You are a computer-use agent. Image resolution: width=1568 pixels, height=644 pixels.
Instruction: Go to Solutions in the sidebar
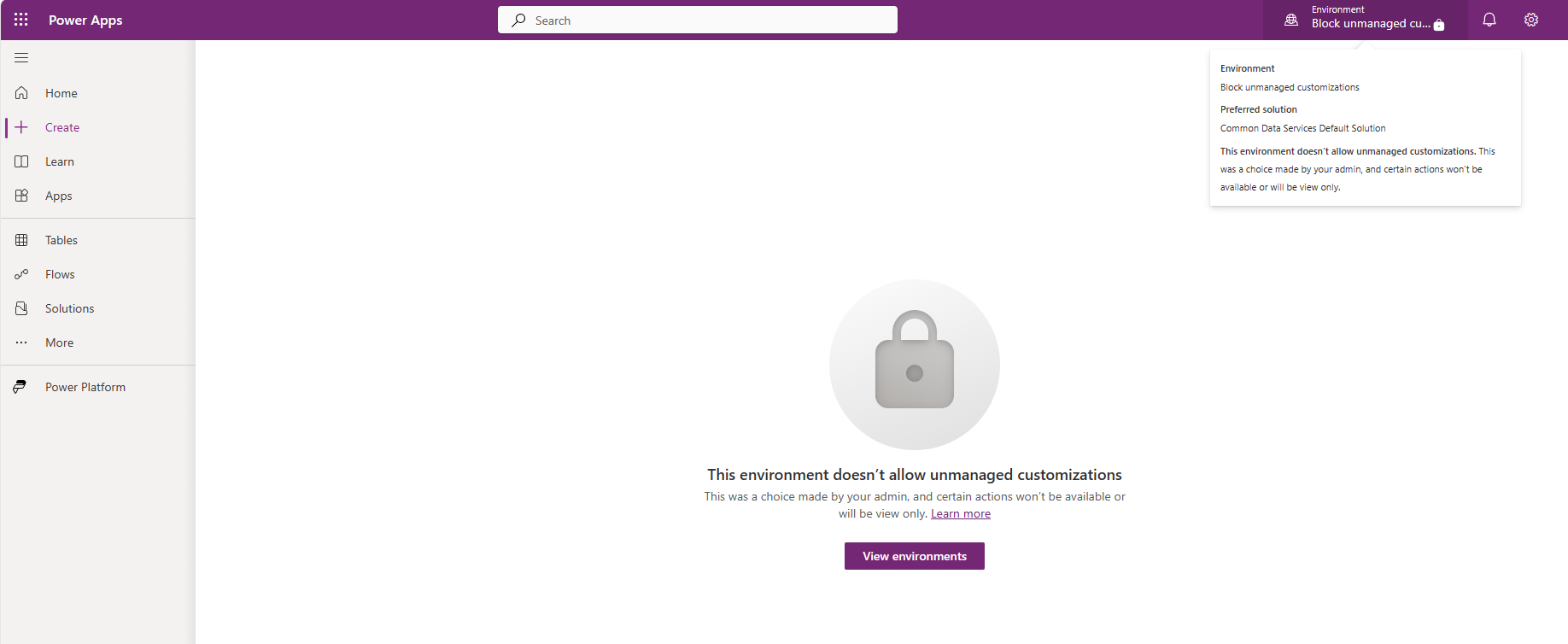click(69, 308)
